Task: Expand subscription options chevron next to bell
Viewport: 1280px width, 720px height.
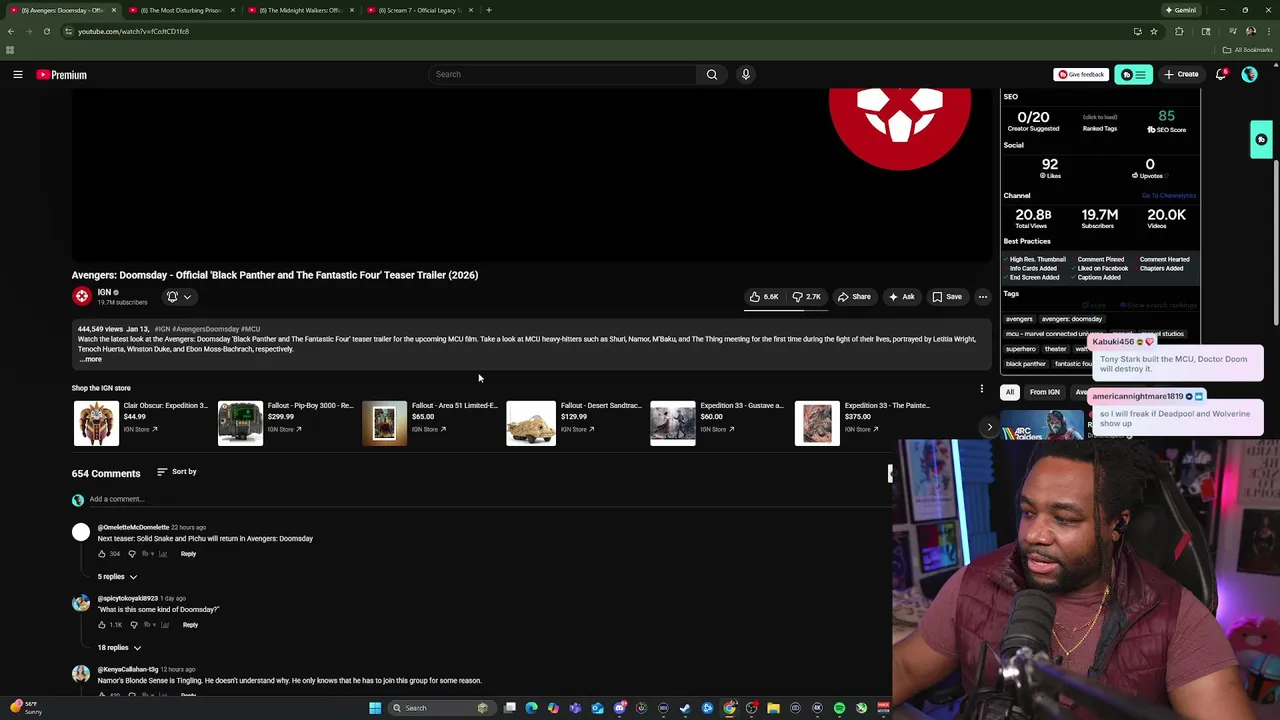Action: coord(187,297)
